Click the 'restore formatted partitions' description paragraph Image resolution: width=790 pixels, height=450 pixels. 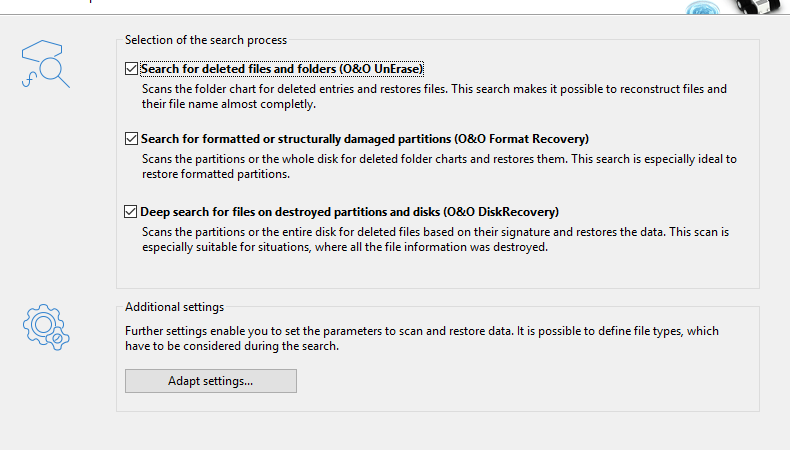click(x=439, y=166)
